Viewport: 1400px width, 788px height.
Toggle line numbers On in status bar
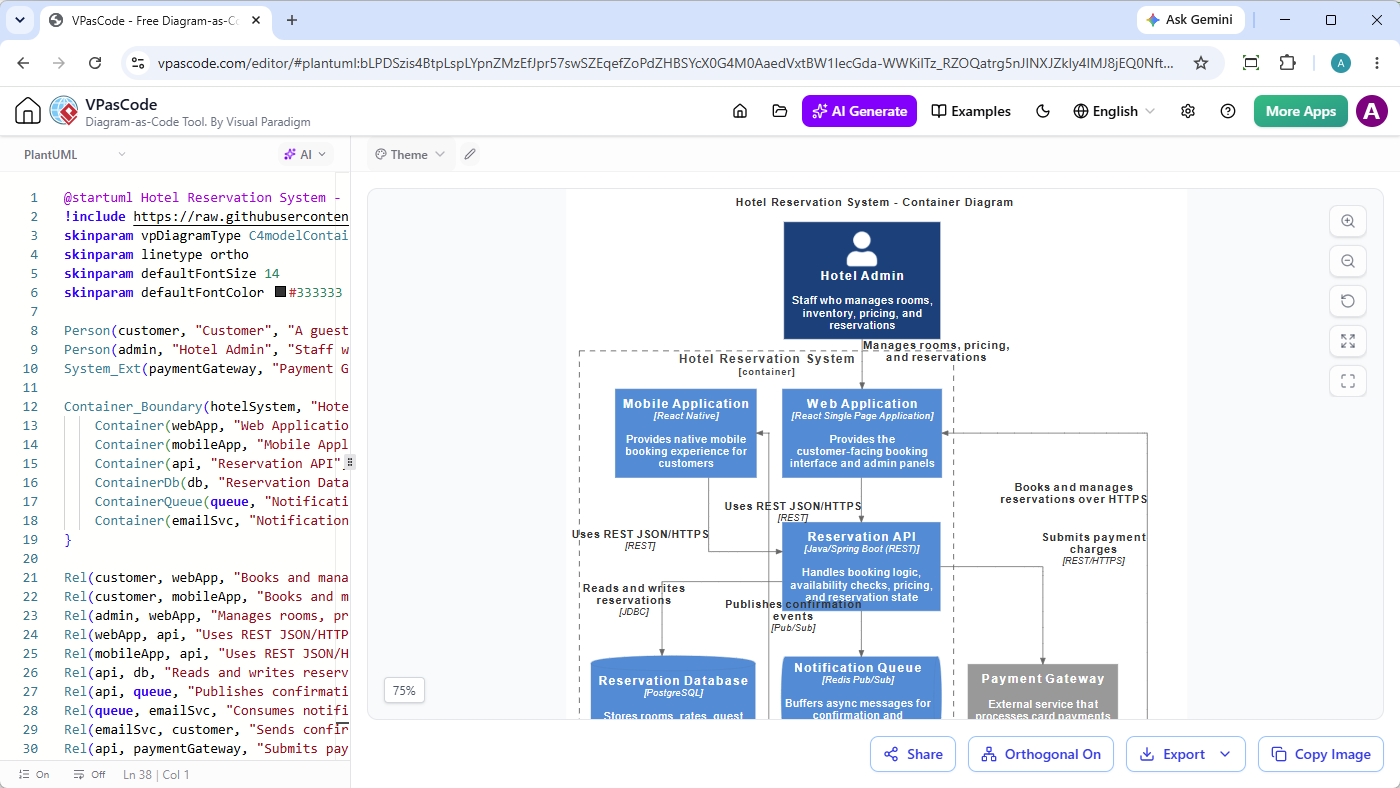pyautogui.click(x=33, y=775)
